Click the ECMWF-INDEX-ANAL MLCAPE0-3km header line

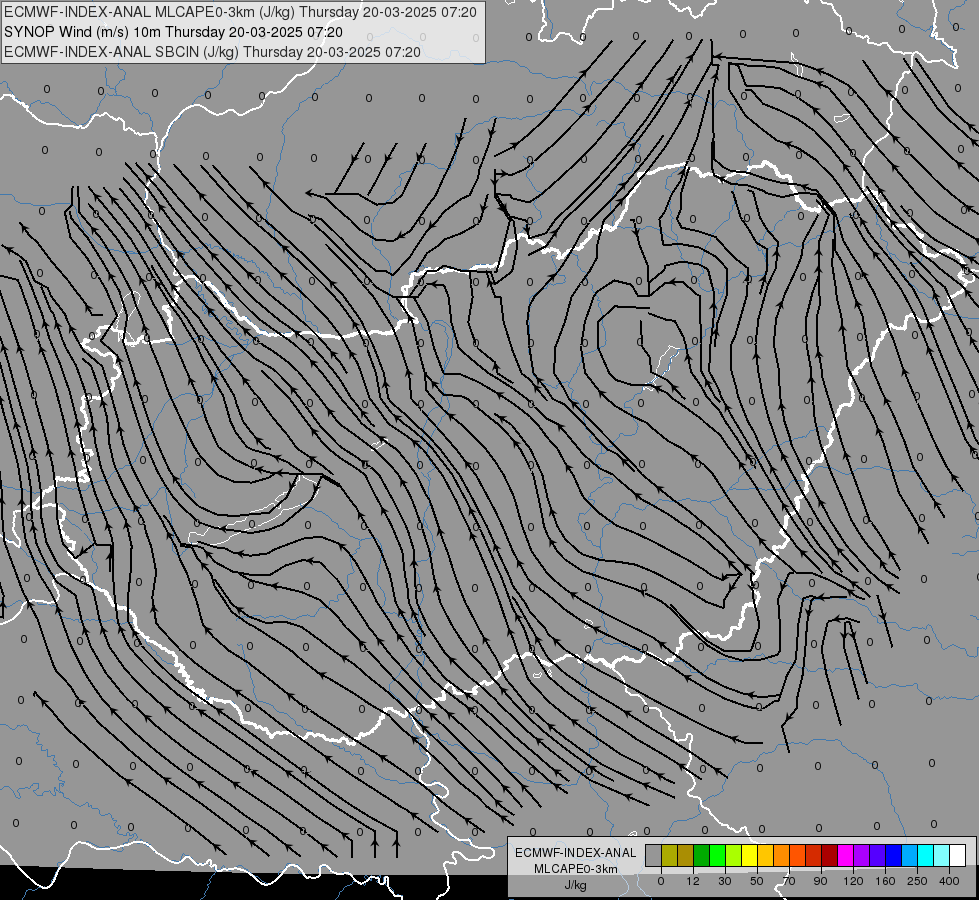[x=240, y=12]
